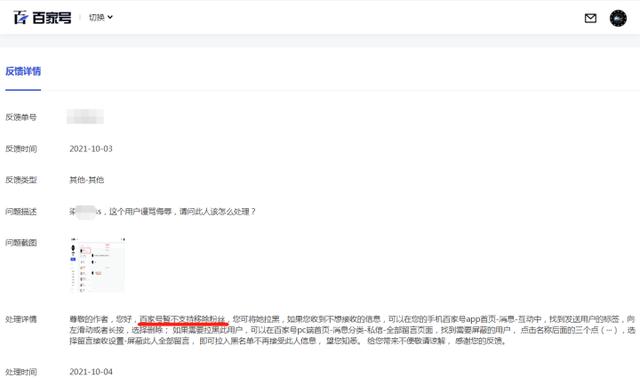Open the 问题截图 thumbnail image

click(x=98, y=264)
